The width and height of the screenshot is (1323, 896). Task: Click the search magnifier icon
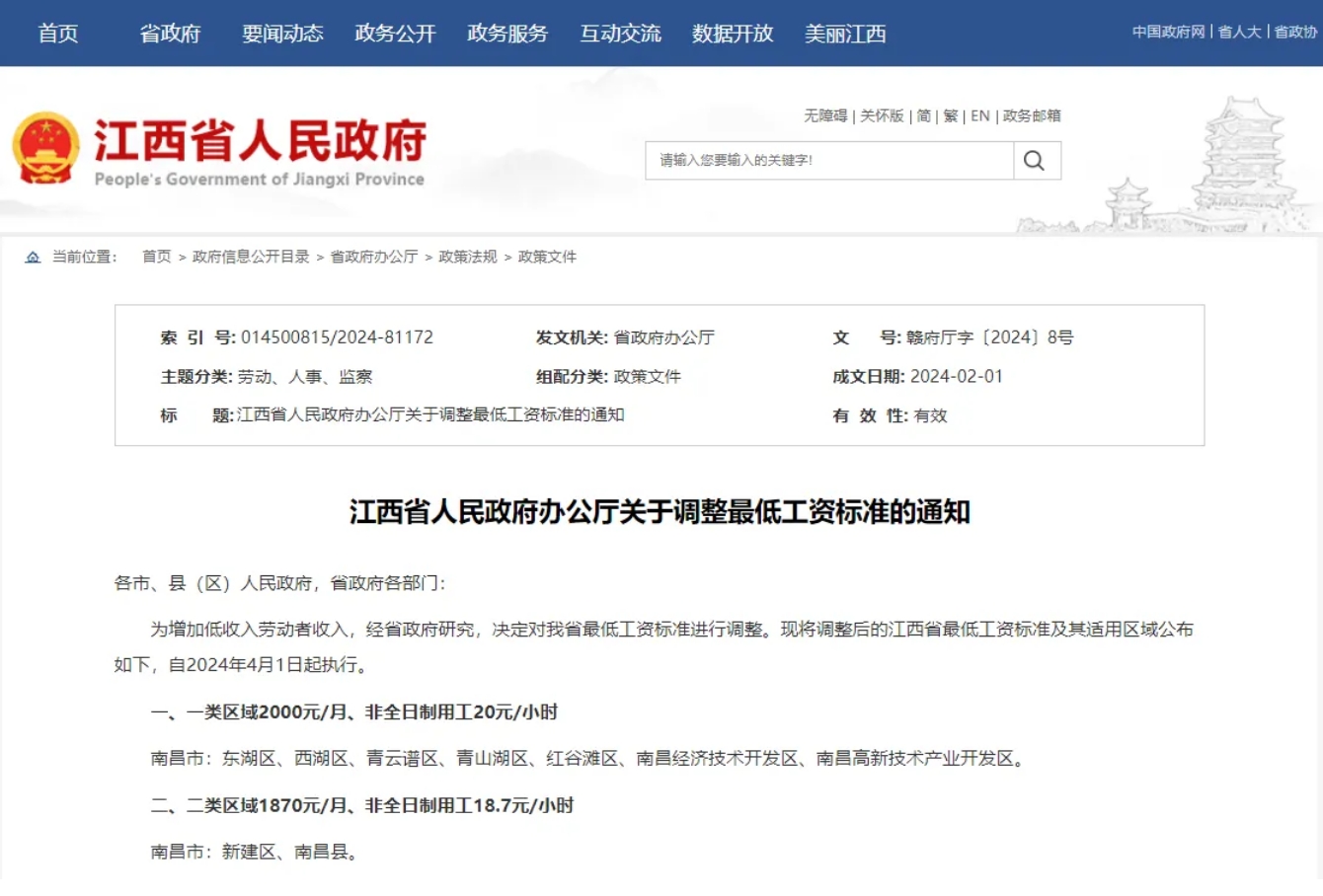click(1035, 161)
